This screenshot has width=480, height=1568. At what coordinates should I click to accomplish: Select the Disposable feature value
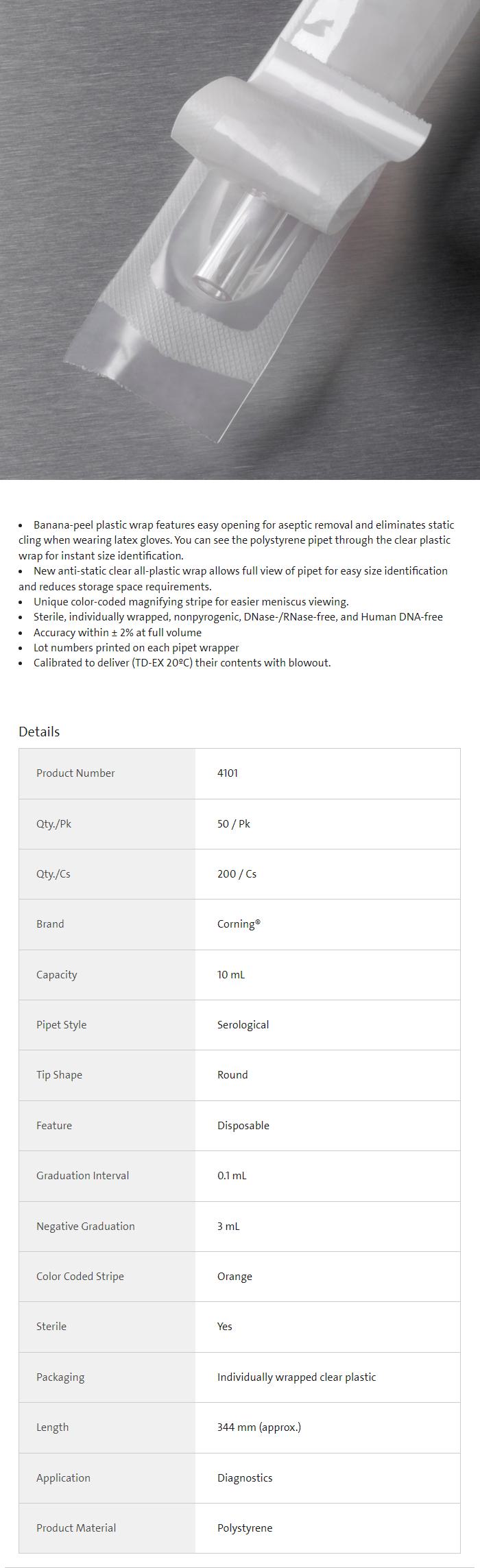tap(243, 1125)
